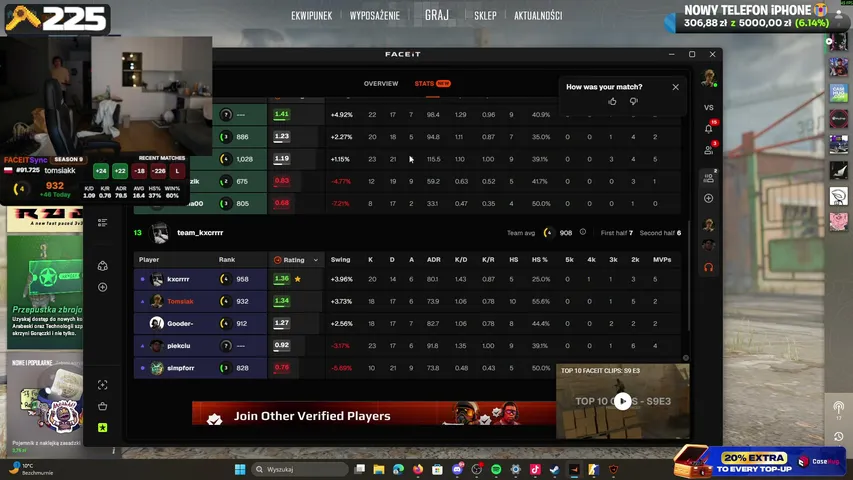Open TikTok app from the taskbar
This screenshot has width=853, height=480.
[535, 470]
